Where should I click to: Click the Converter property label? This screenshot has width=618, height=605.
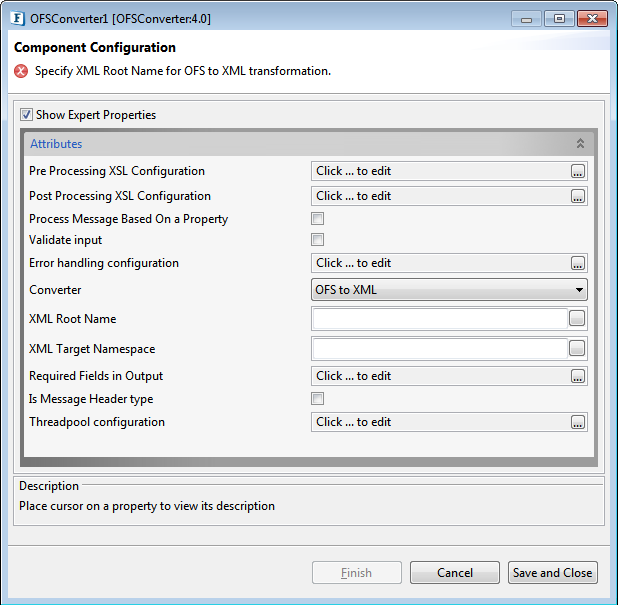click(x=55, y=290)
